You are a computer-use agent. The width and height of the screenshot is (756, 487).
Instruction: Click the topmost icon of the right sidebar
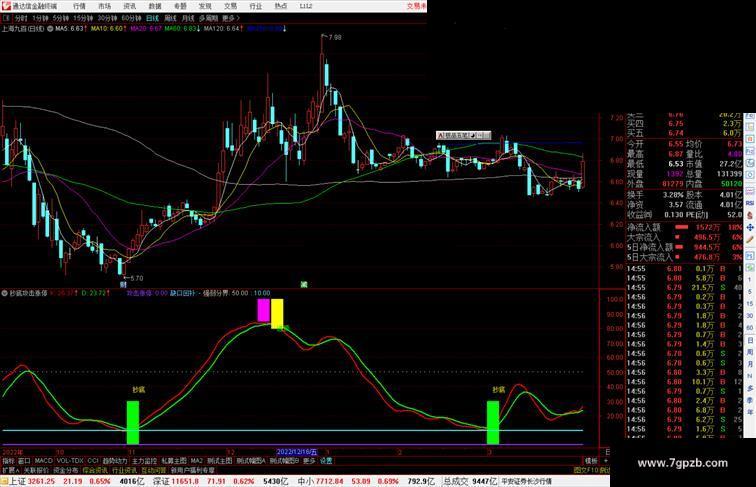tap(750, 116)
